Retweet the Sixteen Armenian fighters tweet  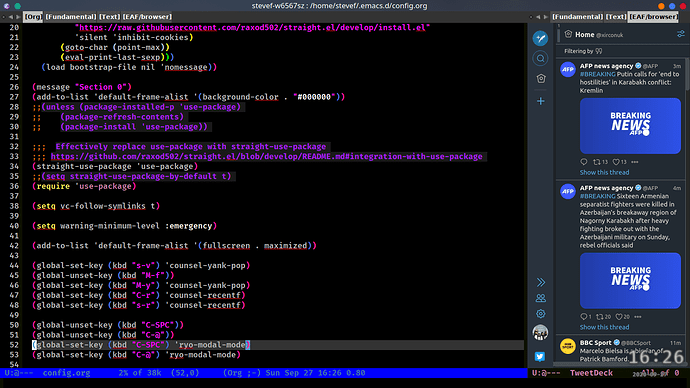pos(603,317)
